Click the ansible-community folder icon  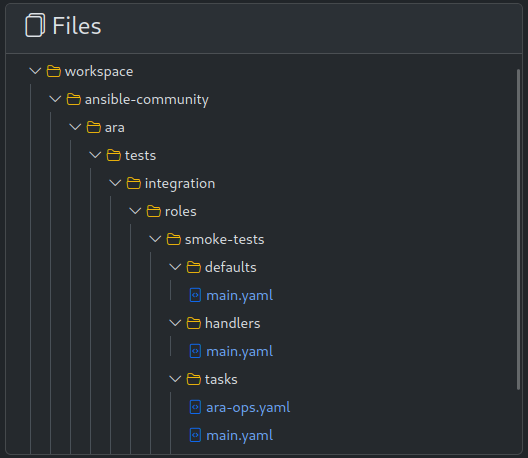coord(73,99)
